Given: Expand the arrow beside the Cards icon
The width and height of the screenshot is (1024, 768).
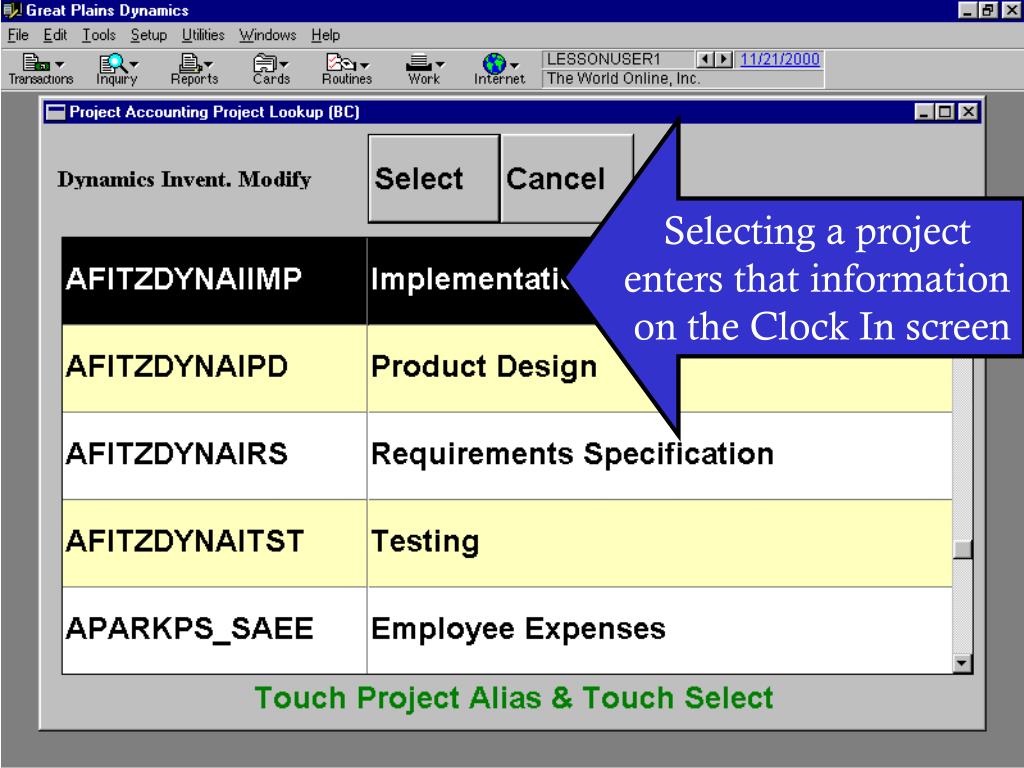Looking at the screenshot, I should (283, 65).
